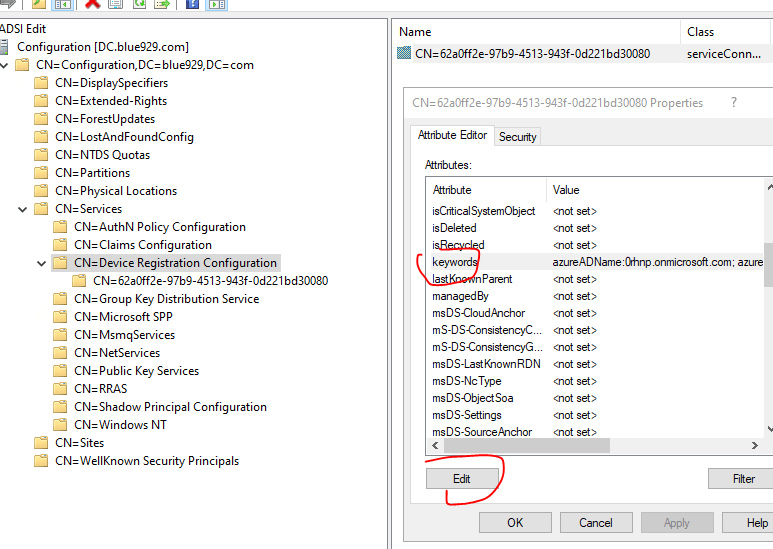773x549 pixels.
Task: Click the OK button in Properties dialog
Action: (x=515, y=522)
